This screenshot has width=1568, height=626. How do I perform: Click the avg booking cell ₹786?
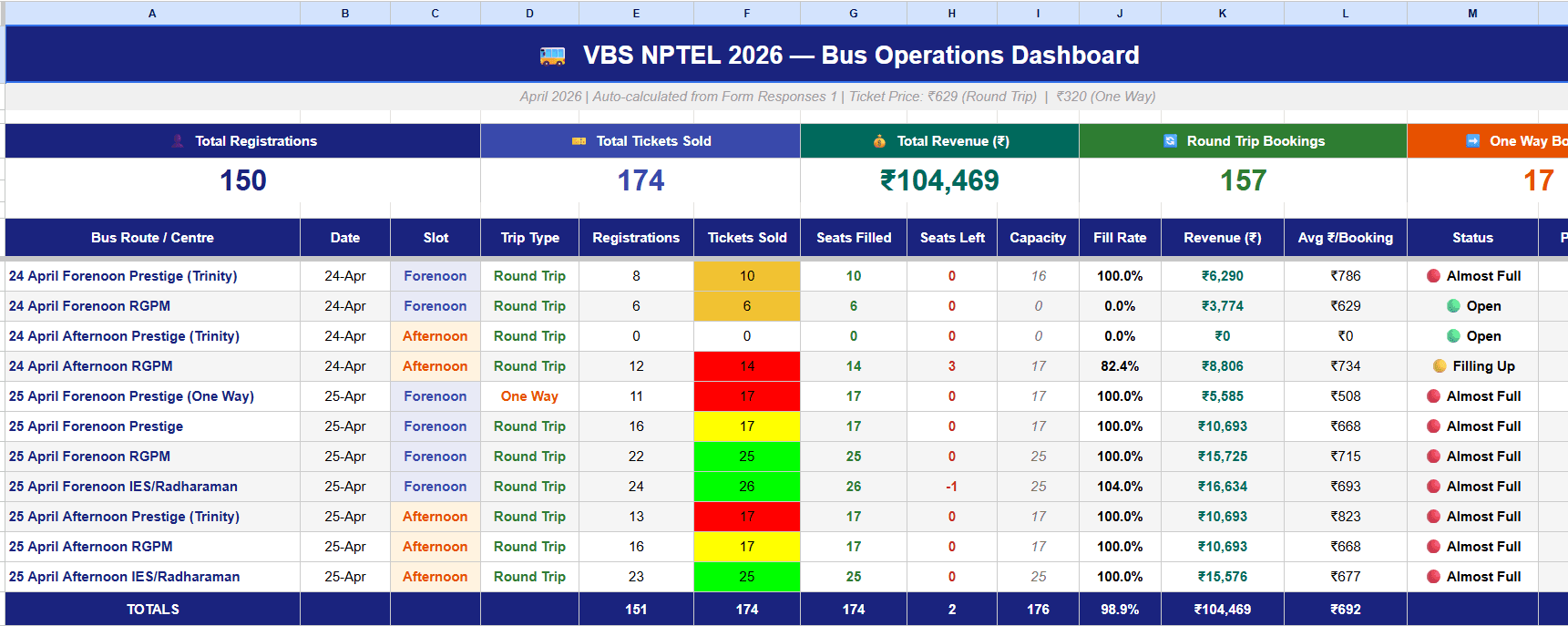1346,276
